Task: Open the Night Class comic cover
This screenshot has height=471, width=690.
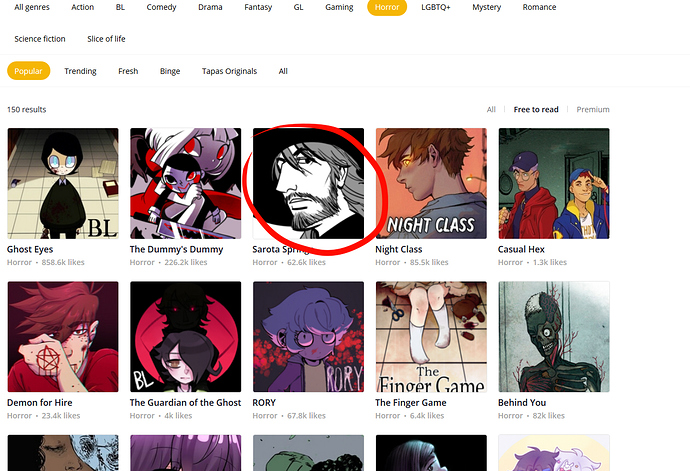Action: (431, 183)
